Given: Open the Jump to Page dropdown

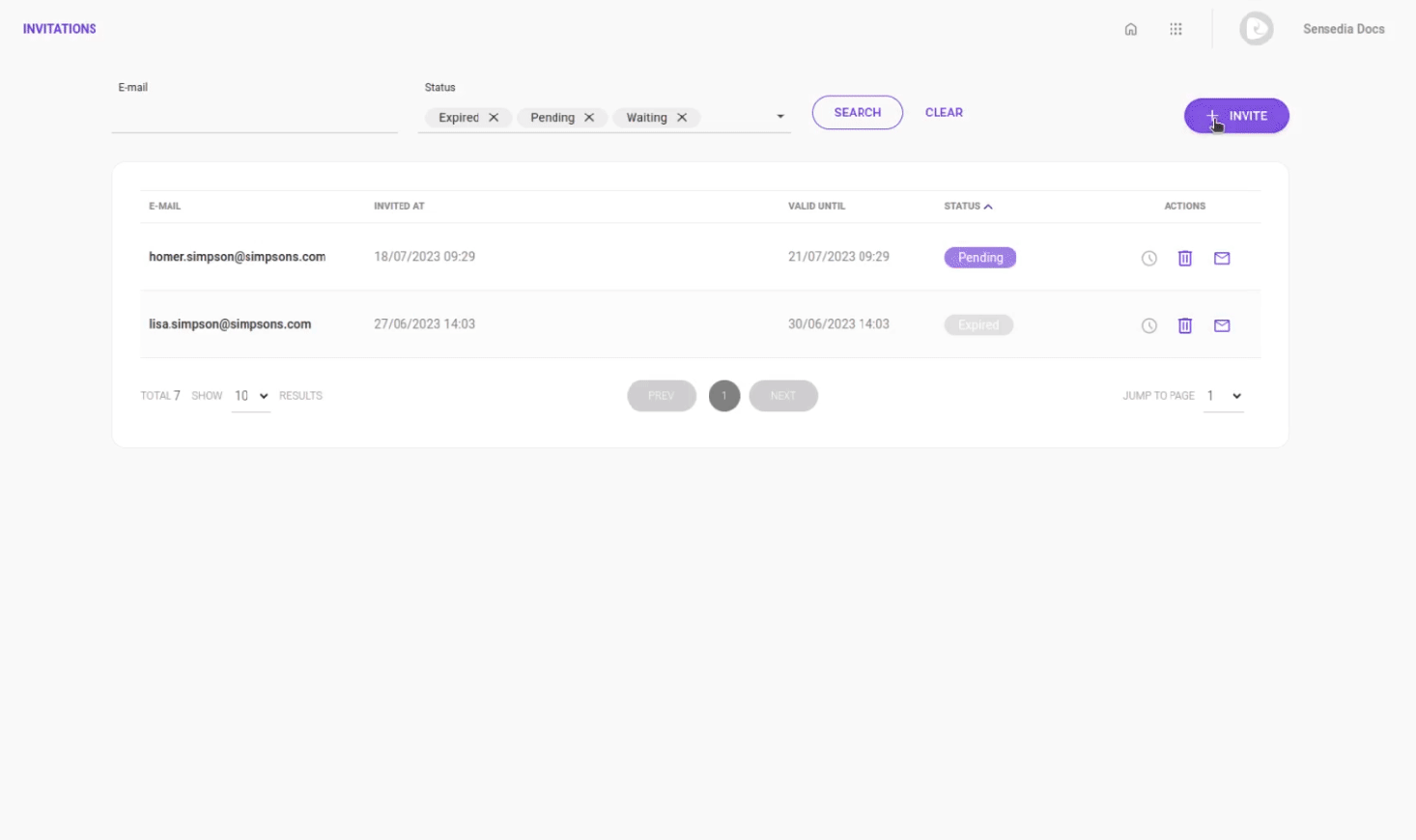Looking at the screenshot, I should pyautogui.click(x=1223, y=396).
